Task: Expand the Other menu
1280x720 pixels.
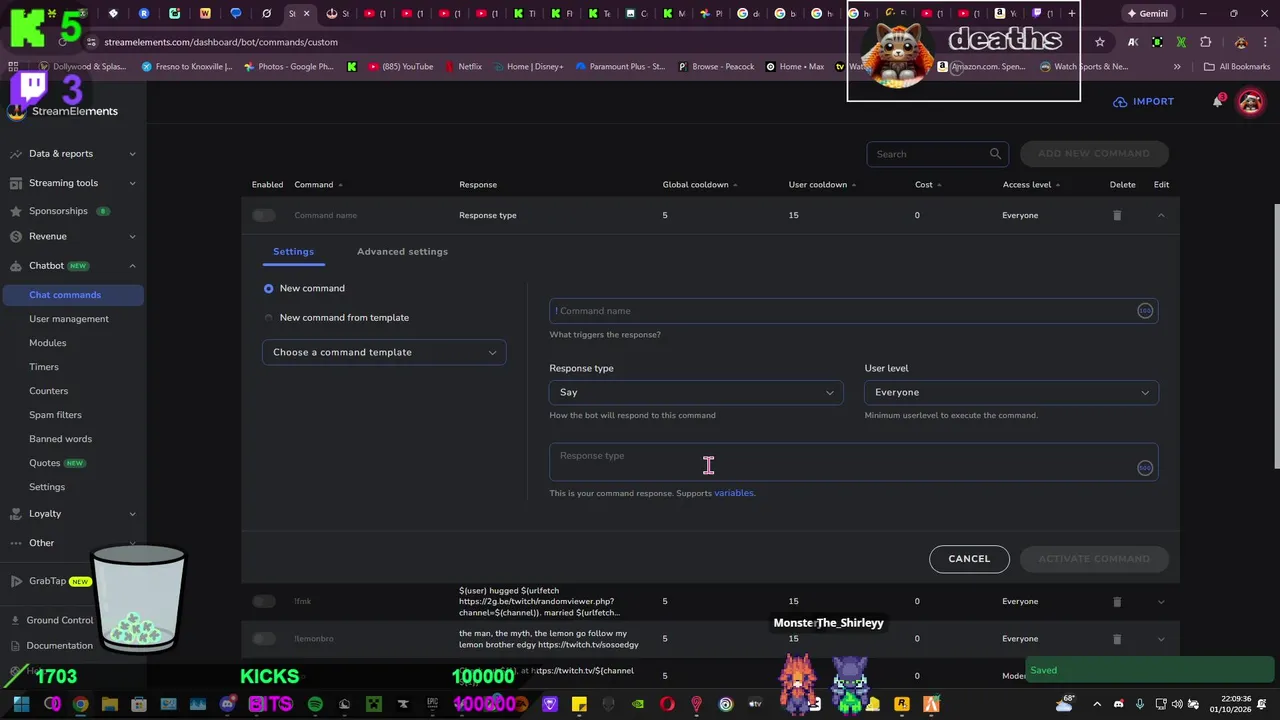Action: pyautogui.click(x=132, y=543)
